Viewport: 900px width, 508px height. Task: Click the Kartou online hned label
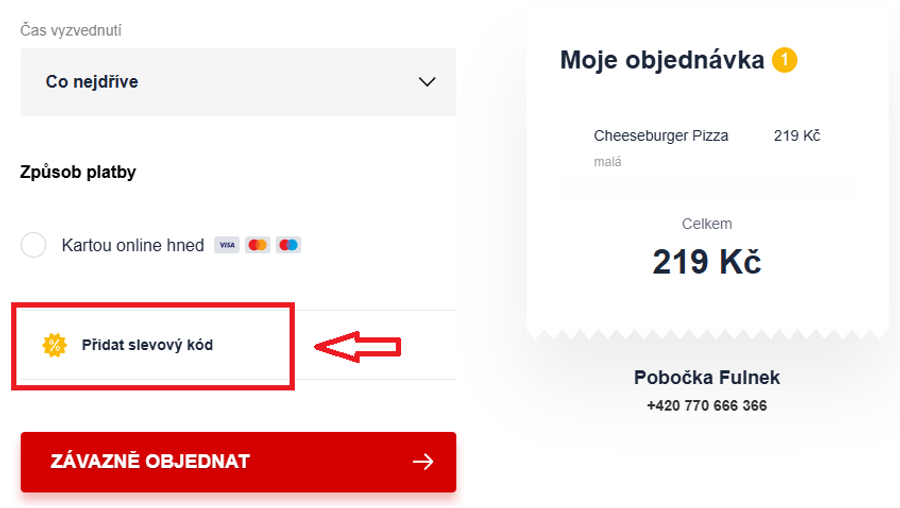pos(132,245)
